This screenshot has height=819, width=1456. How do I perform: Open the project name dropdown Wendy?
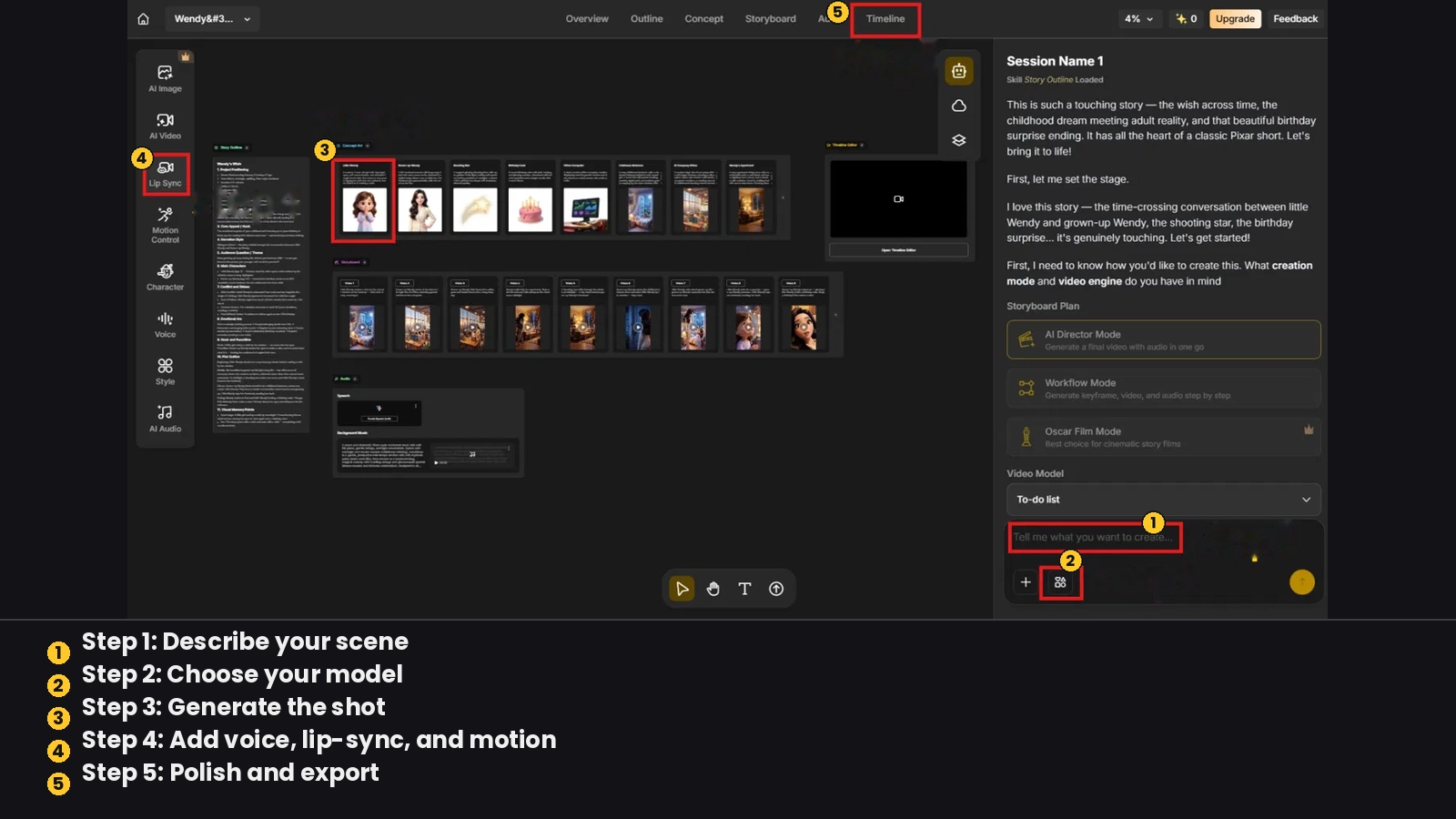pos(211,19)
